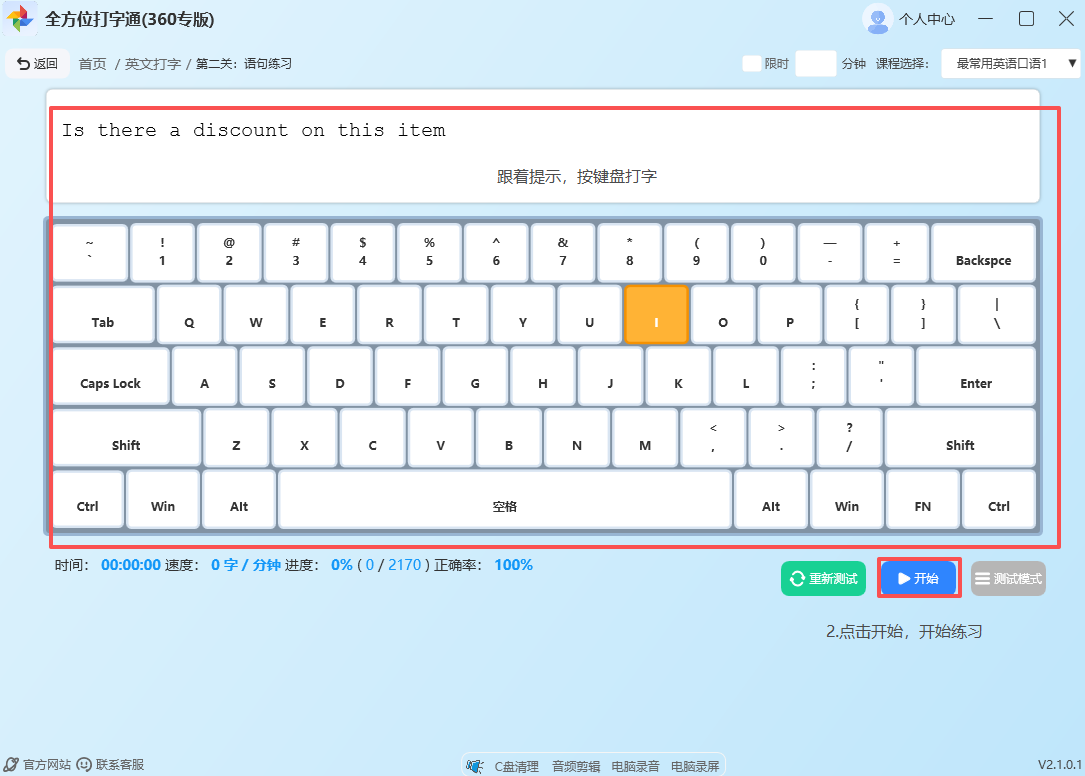Click the app logo icon top-left

(x=19, y=19)
